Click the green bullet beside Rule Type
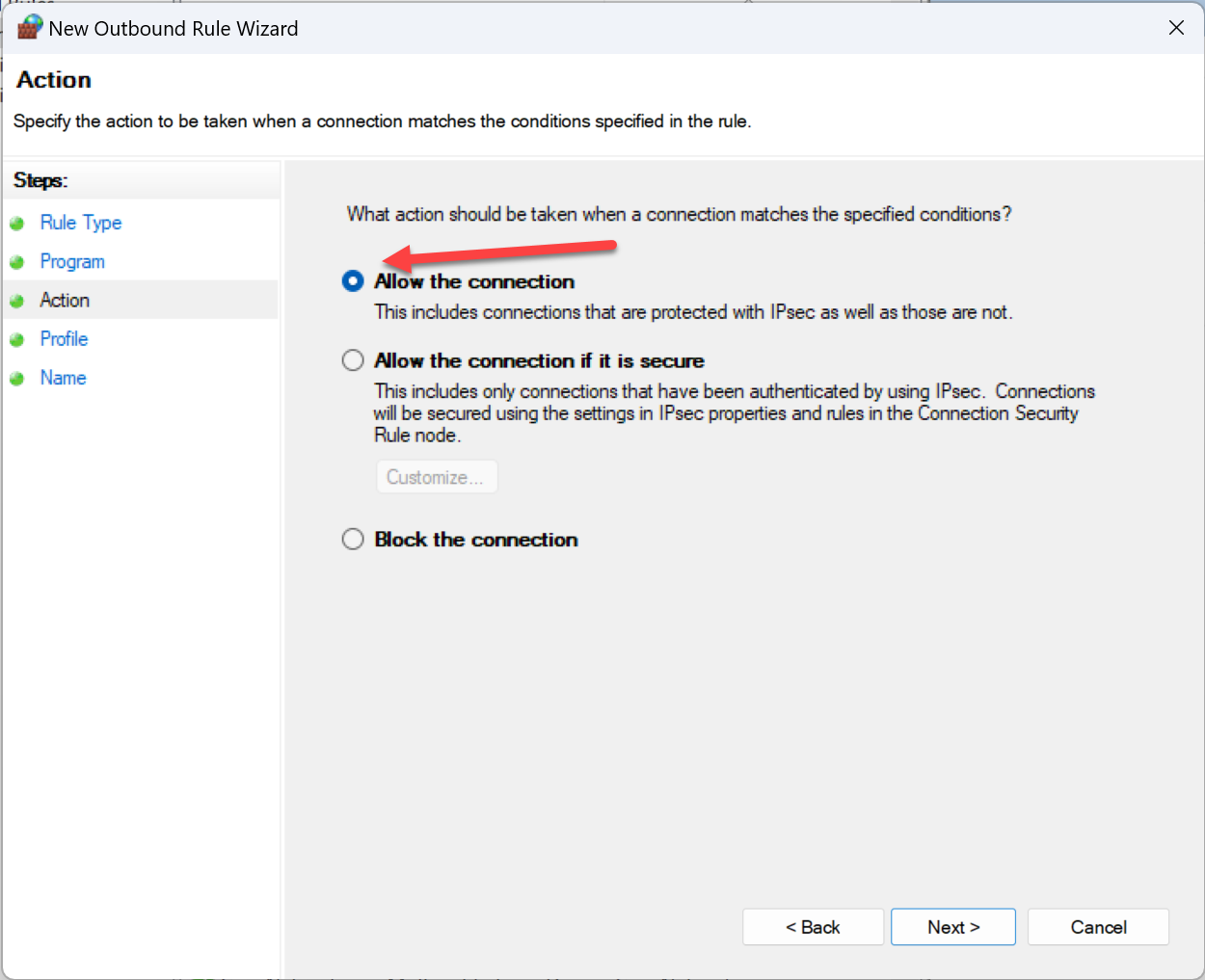 (x=16, y=224)
